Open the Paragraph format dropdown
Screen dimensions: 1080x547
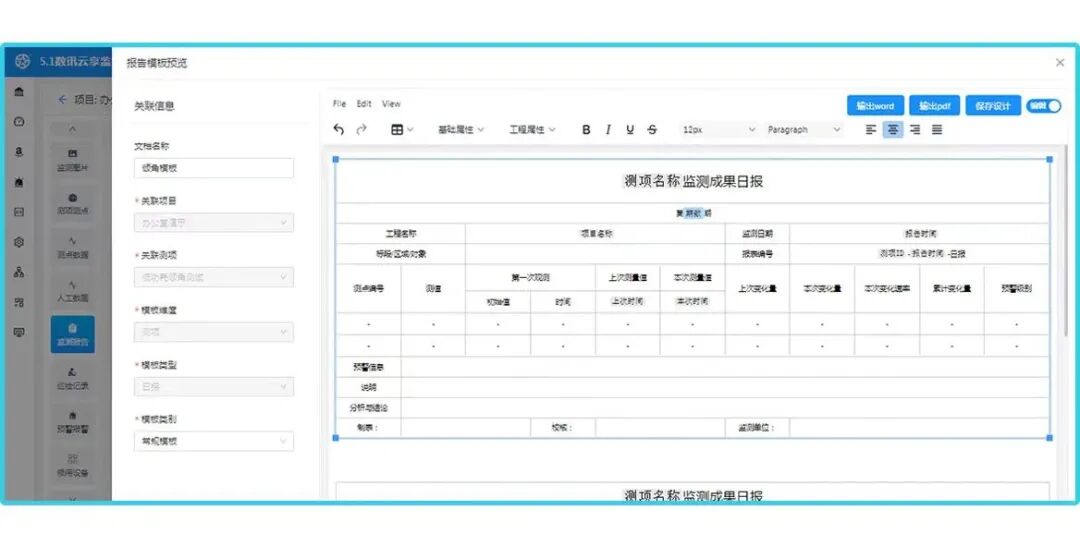point(804,130)
